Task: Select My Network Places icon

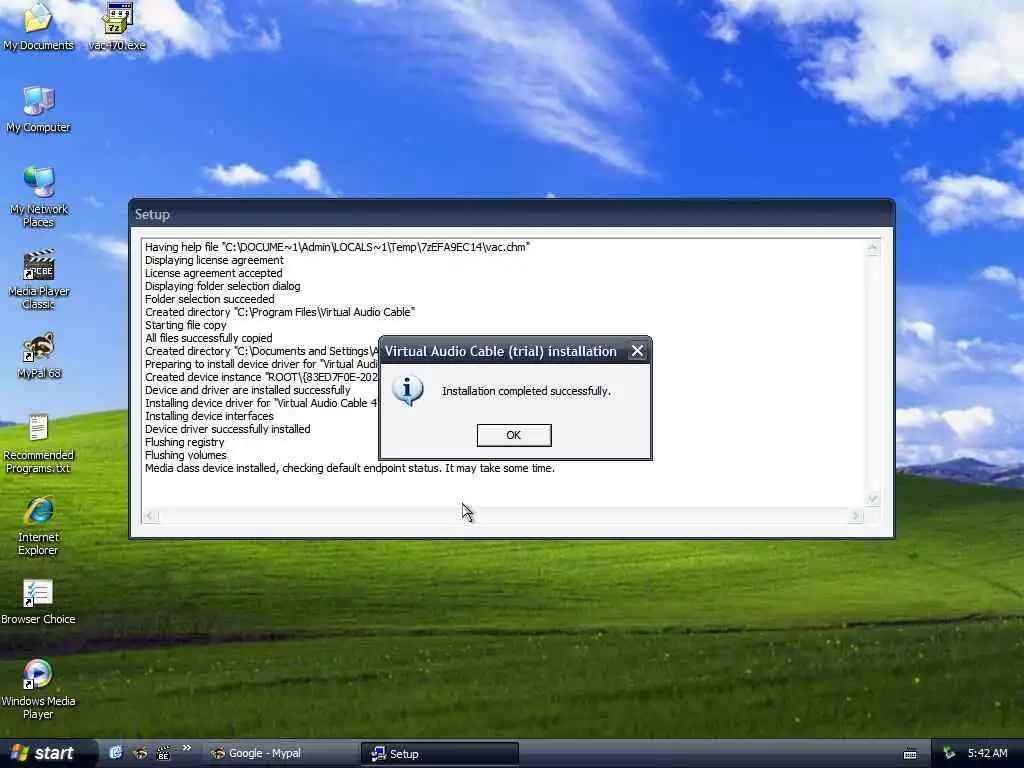Action: [39, 197]
